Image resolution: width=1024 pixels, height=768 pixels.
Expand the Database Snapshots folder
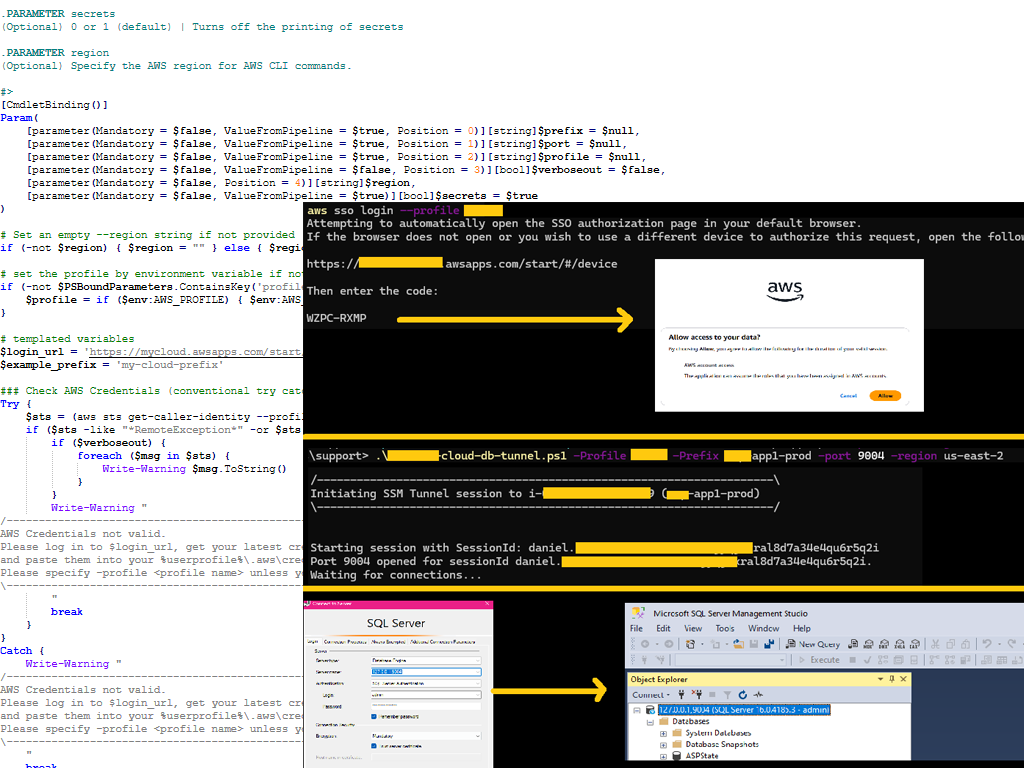pos(663,745)
